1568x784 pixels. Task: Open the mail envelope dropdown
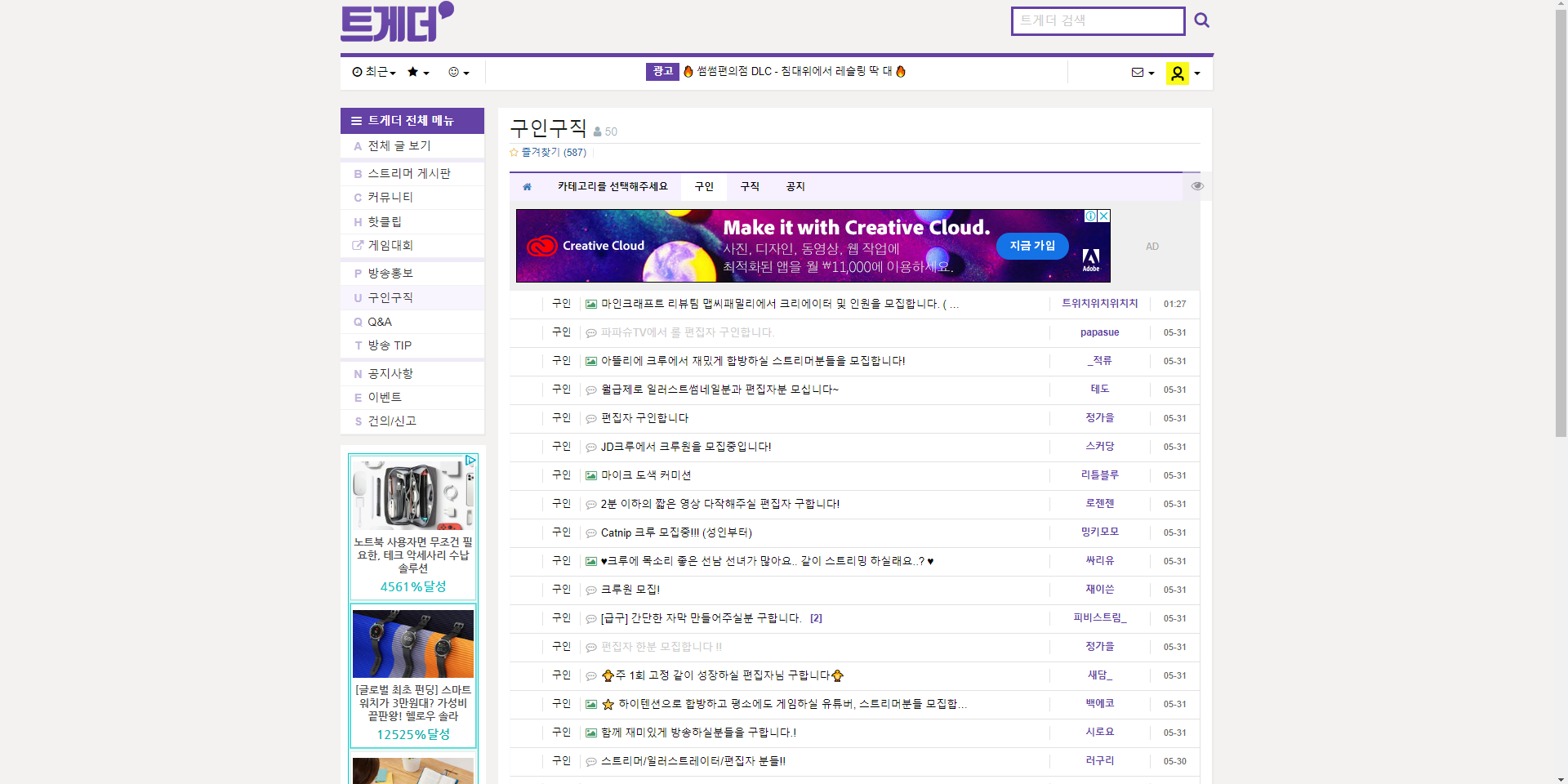tap(1143, 73)
